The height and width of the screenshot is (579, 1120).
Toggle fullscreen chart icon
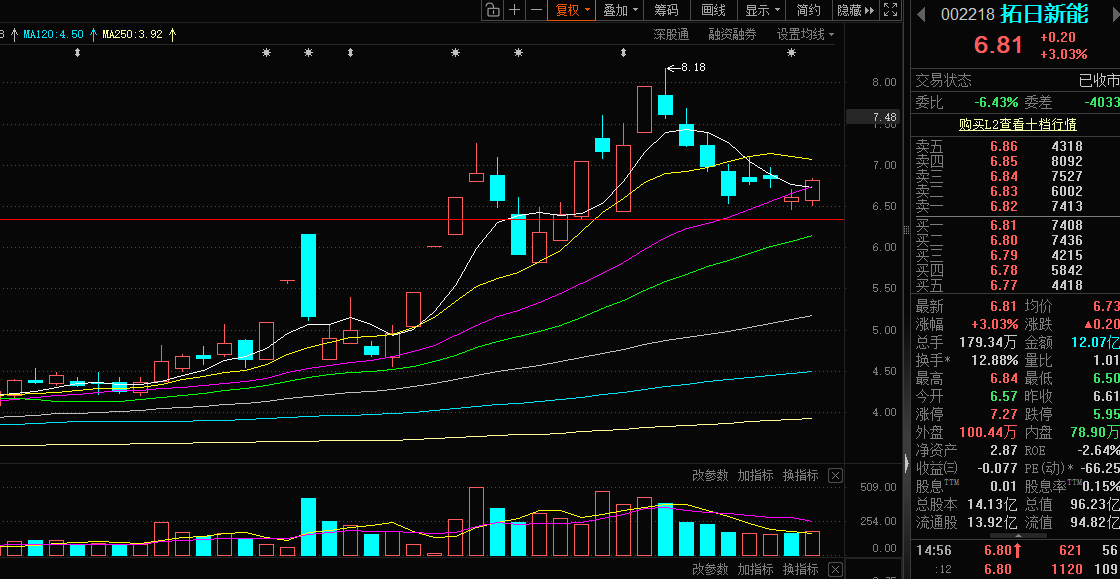coord(889,10)
